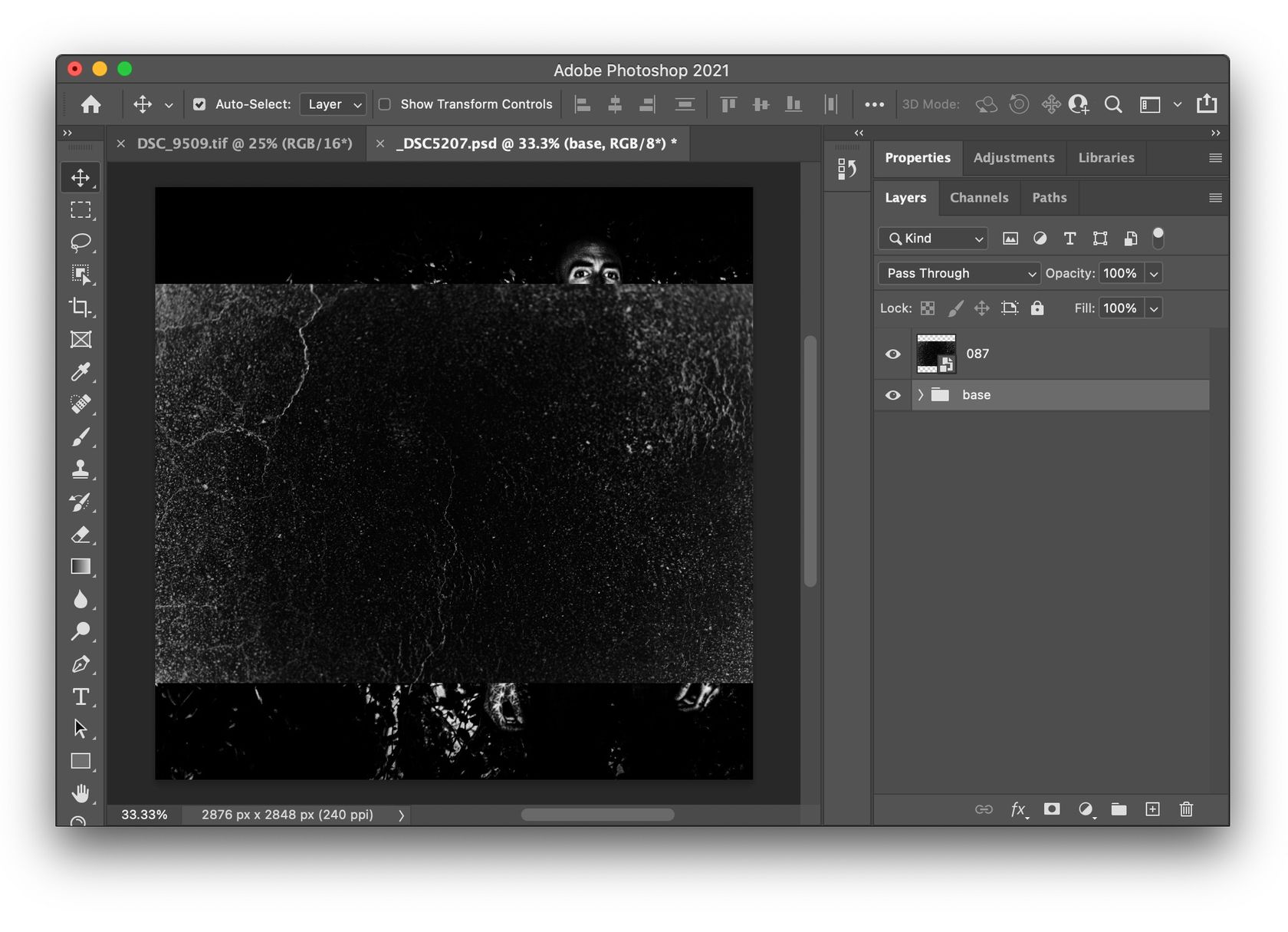Screen dimensions: 1288x932
Task: Click the delete layer trash icon
Action: point(1186,809)
